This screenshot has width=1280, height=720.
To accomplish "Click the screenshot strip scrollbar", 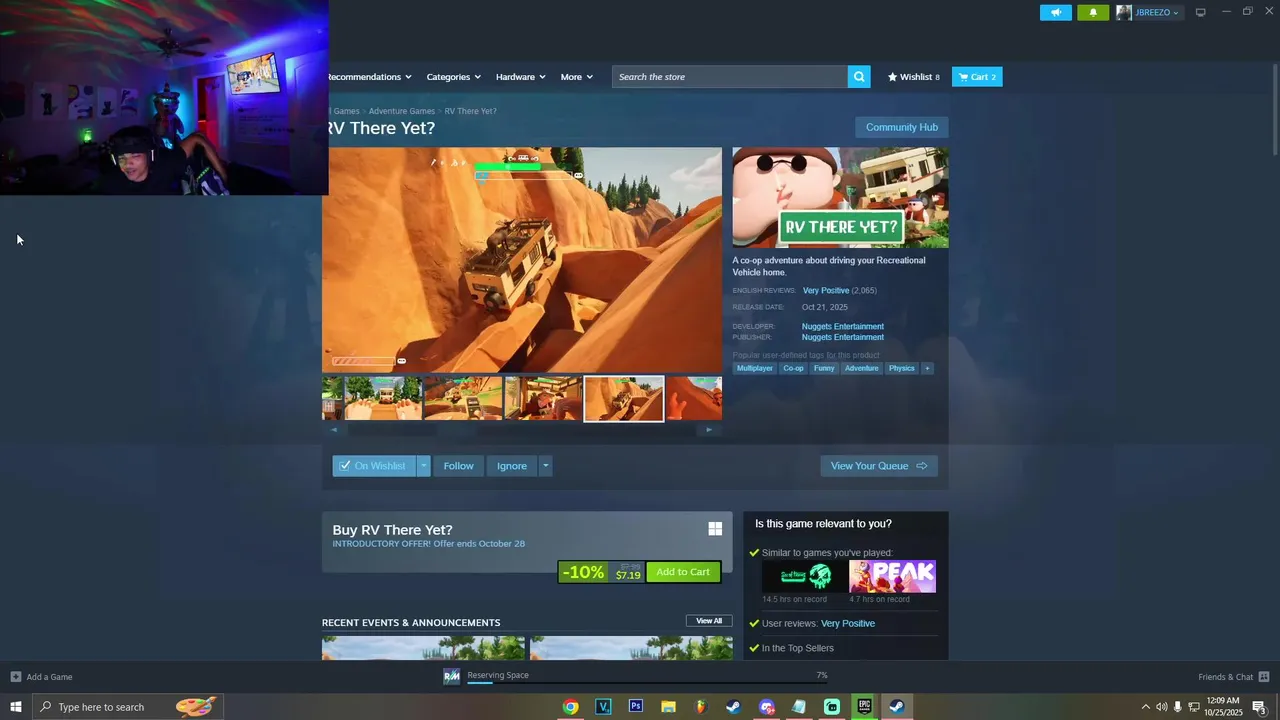I will coord(521,430).
